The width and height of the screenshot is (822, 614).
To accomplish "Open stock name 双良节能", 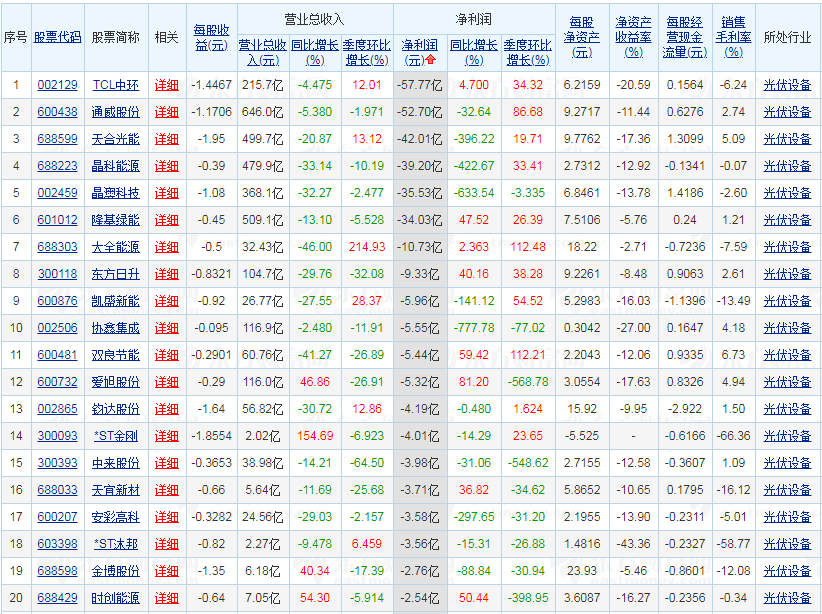I will (x=115, y=355).
